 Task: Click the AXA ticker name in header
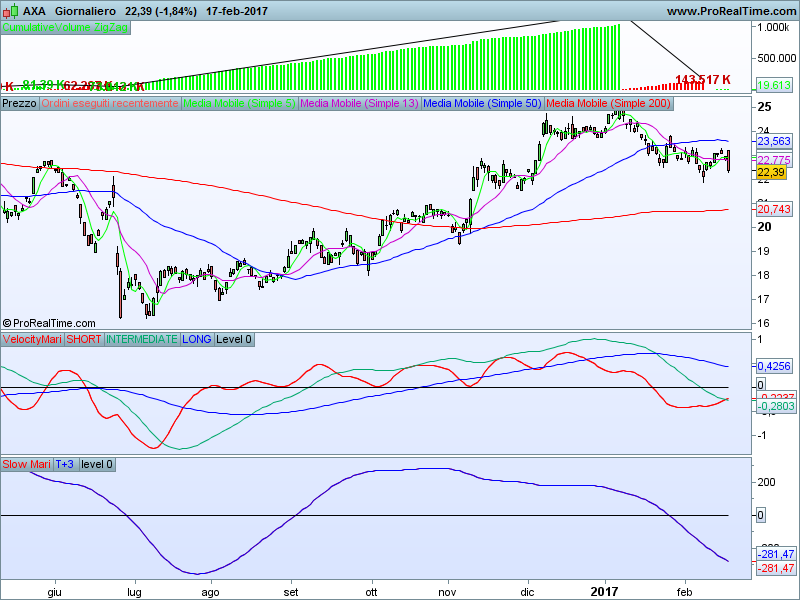[x=34, y=11]
